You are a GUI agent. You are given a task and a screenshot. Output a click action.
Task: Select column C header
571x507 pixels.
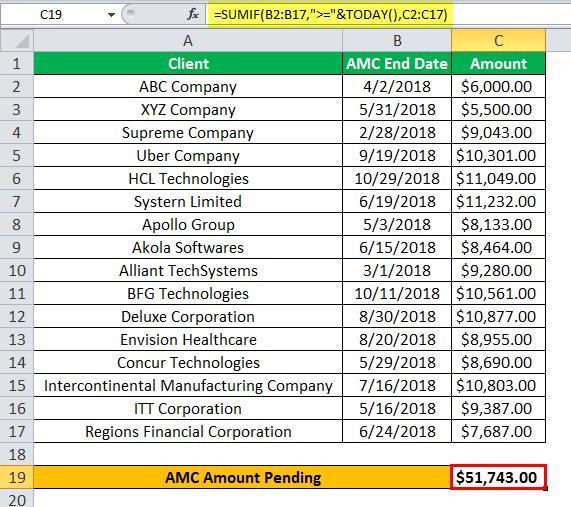(499, 41)
